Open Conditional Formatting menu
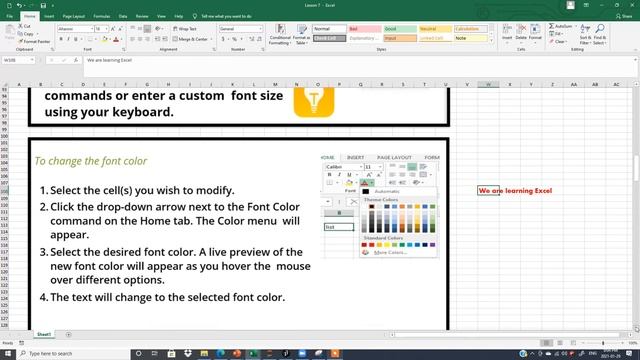Screen dimensions: 640x360 click(x=280, y=34)
